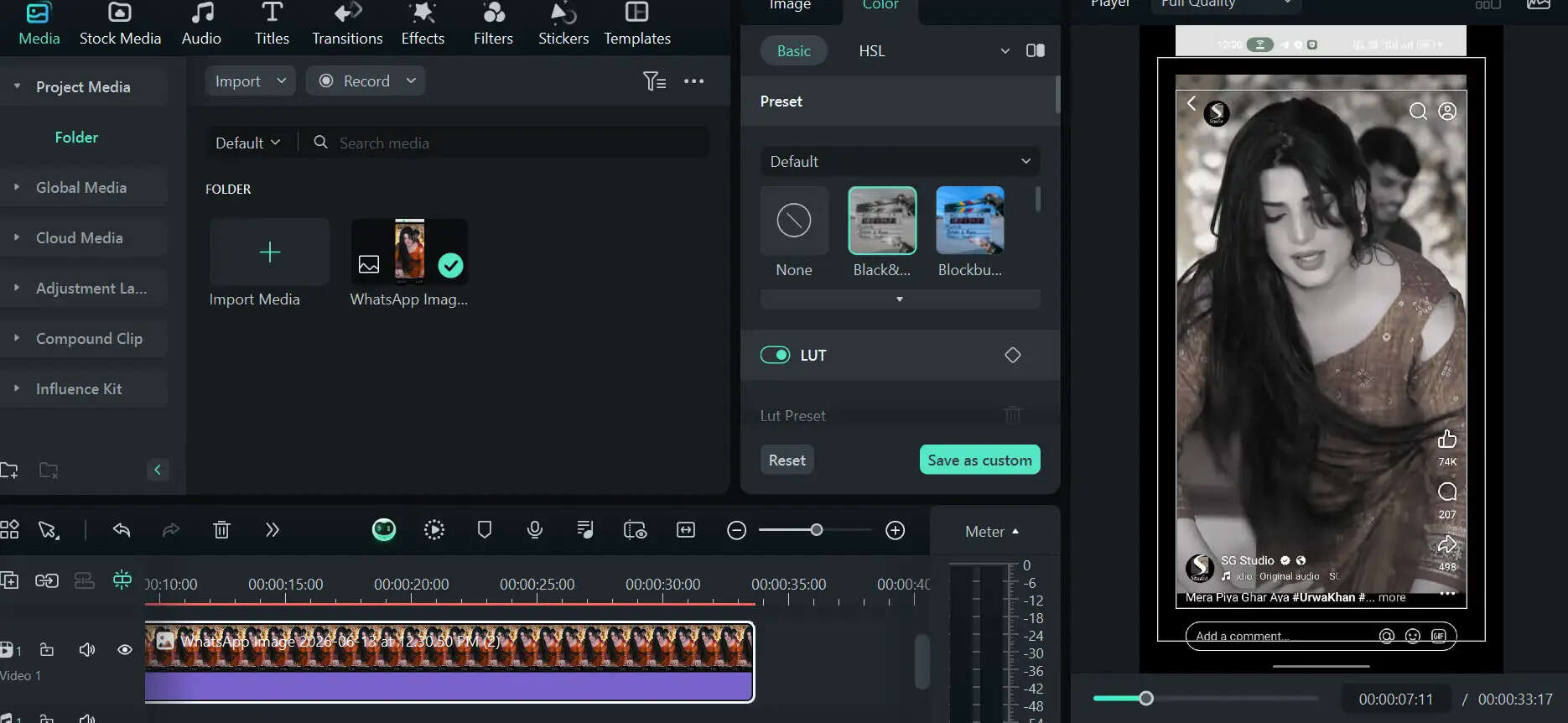Select the arrow selection tool in timeline toolbar
Viewport: 1568px width, 723px height.
pyautogui.click(x=48, y=530)
